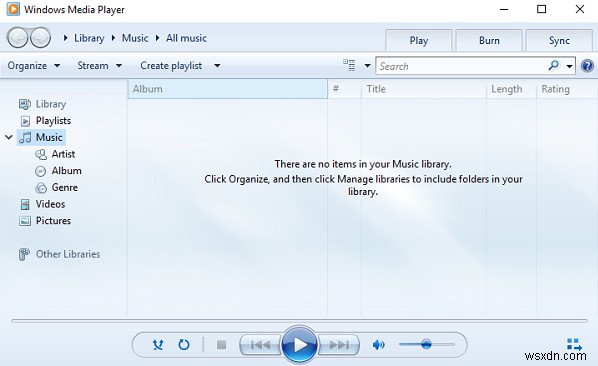The height and width of the screenshot is (366, 598).
Task: Open the breadcrumb arrow before Music
Action: pos(113,38)
